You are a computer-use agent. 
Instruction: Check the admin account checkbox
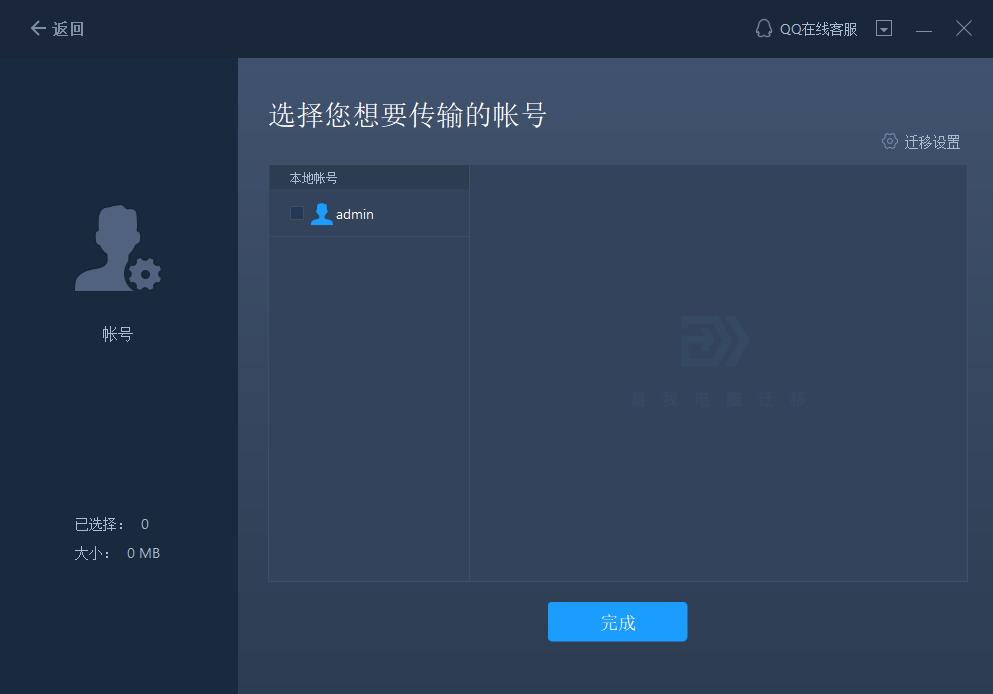(296, 213)
